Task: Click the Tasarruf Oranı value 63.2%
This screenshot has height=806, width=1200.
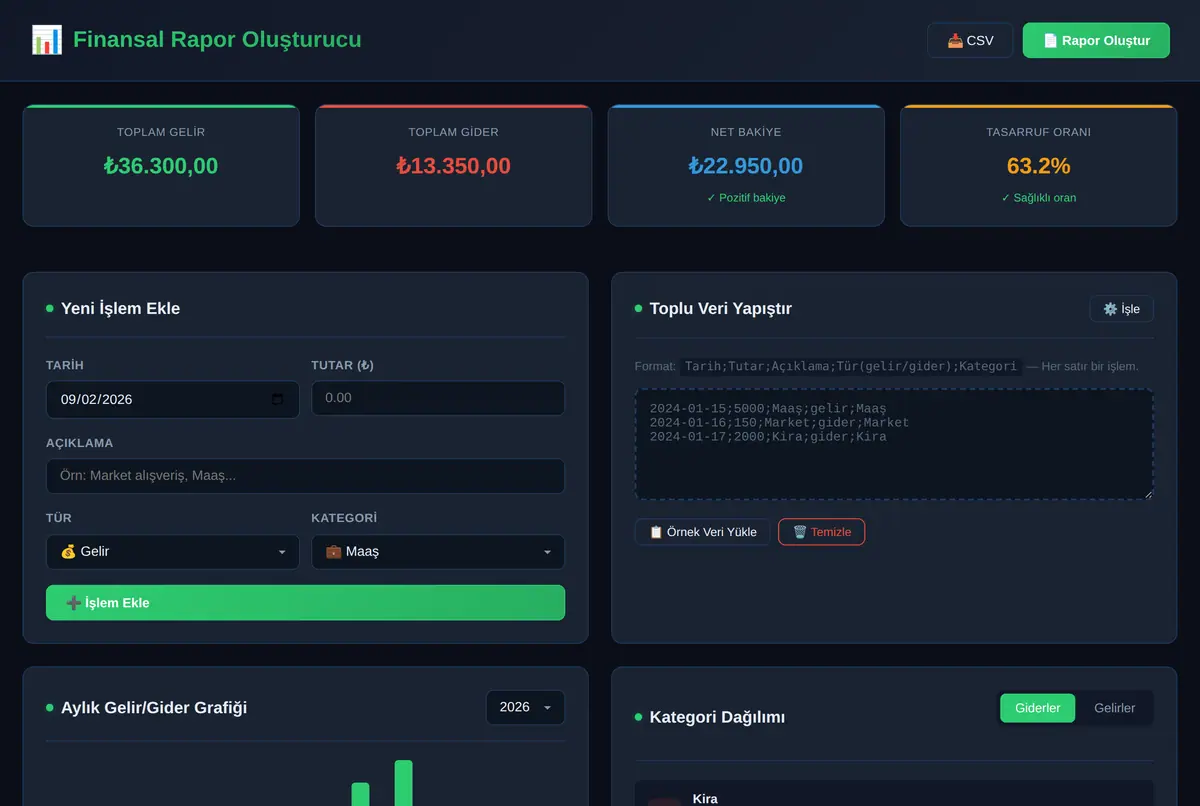Action: click(1039, 166)
